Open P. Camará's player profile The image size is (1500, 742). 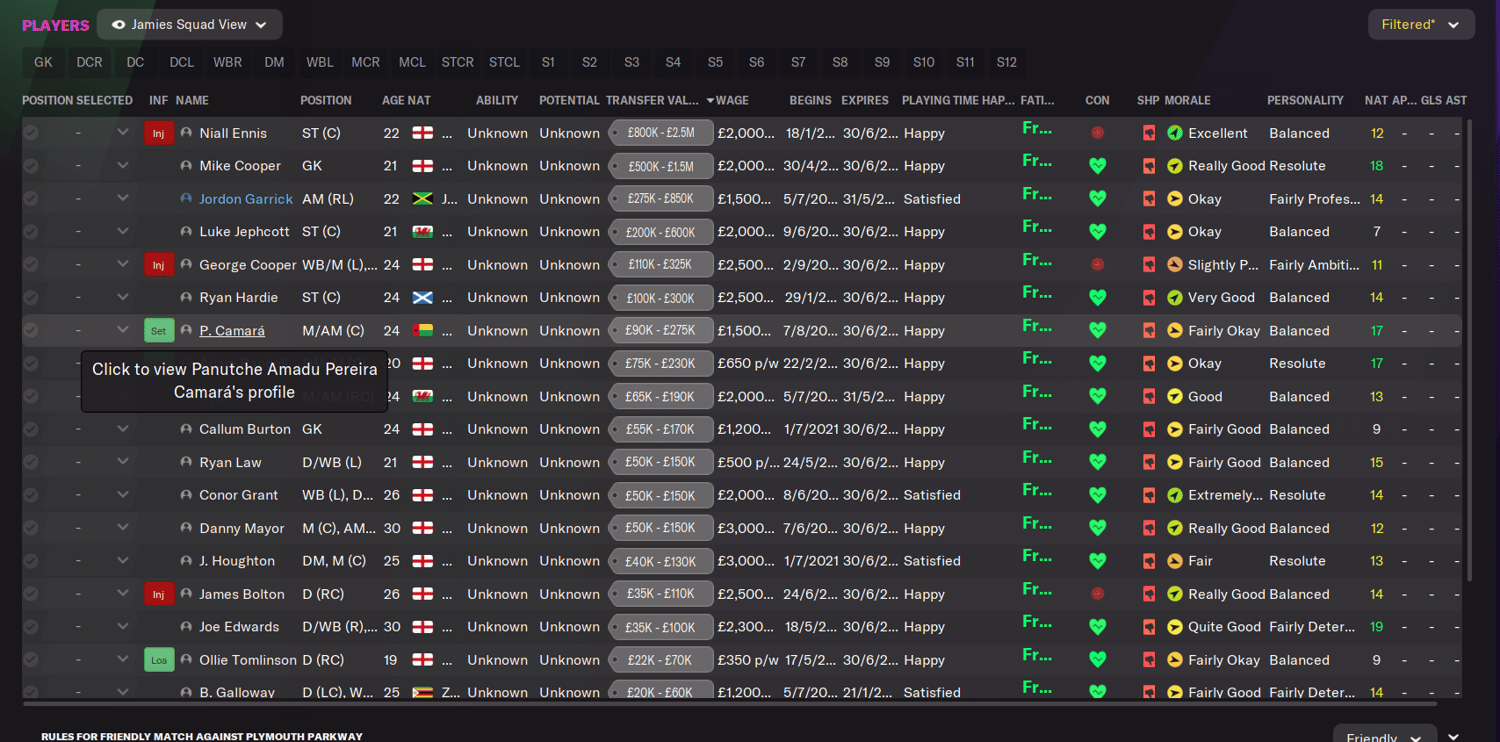click(232, 331)
